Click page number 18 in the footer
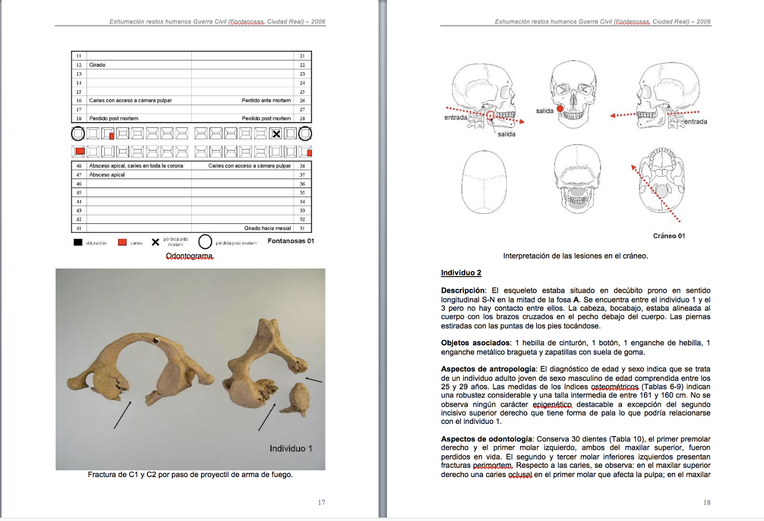Viewport: 764px width, 521px height. [705, 502]
